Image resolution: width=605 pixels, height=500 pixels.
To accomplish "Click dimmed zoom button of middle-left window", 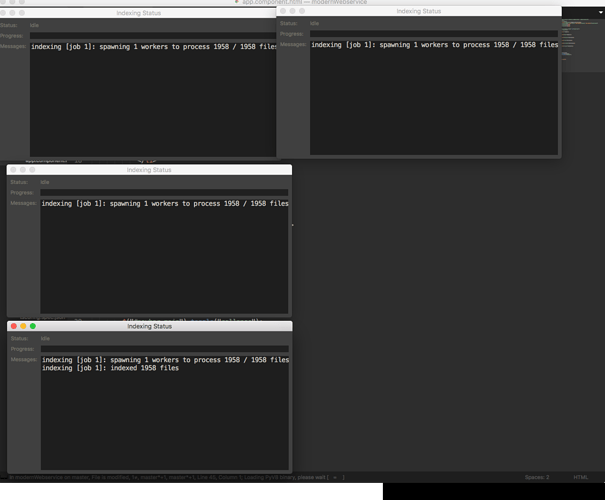I will click(x=33, y=170).
